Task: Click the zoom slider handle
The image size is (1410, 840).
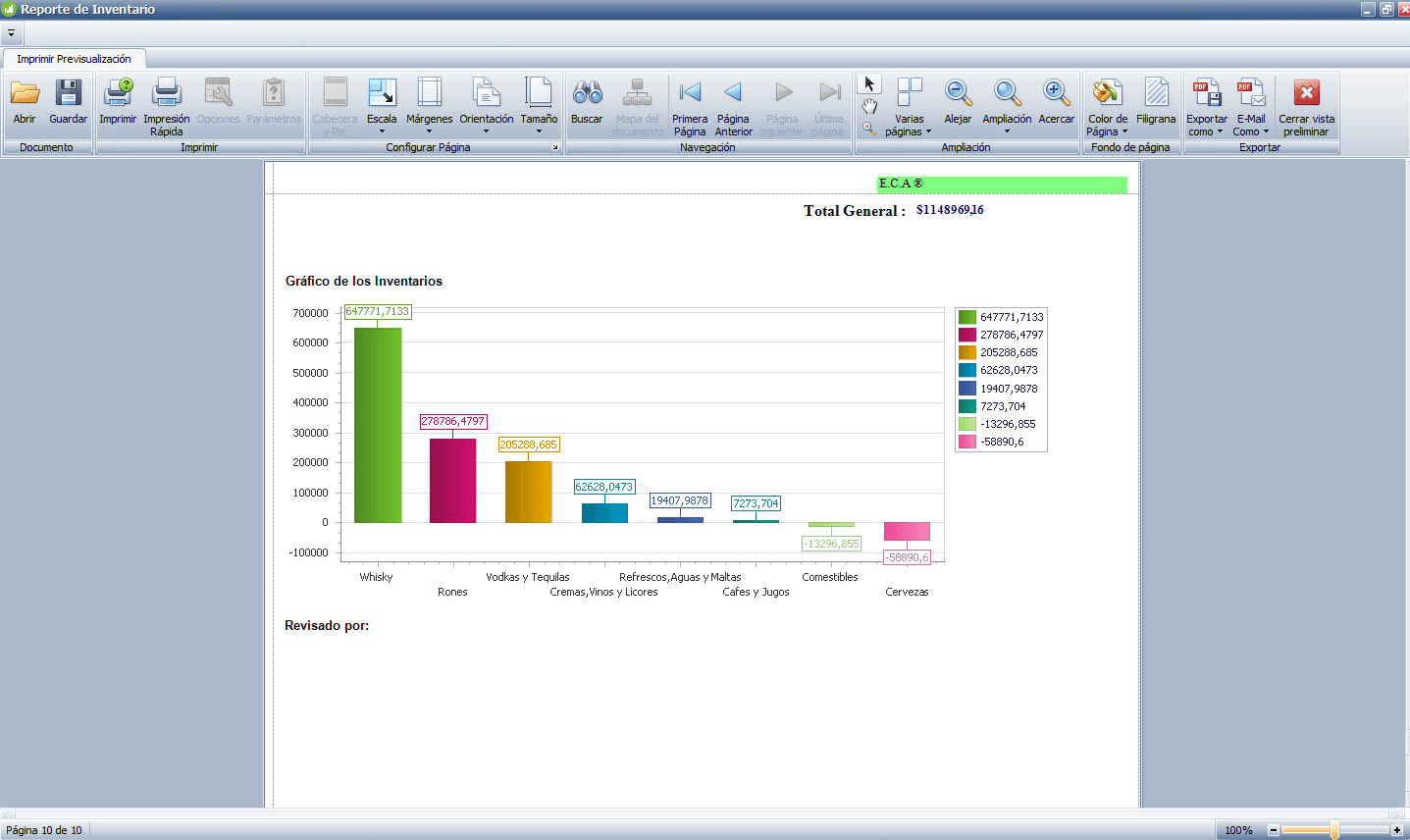Action: coord(1334,830)
